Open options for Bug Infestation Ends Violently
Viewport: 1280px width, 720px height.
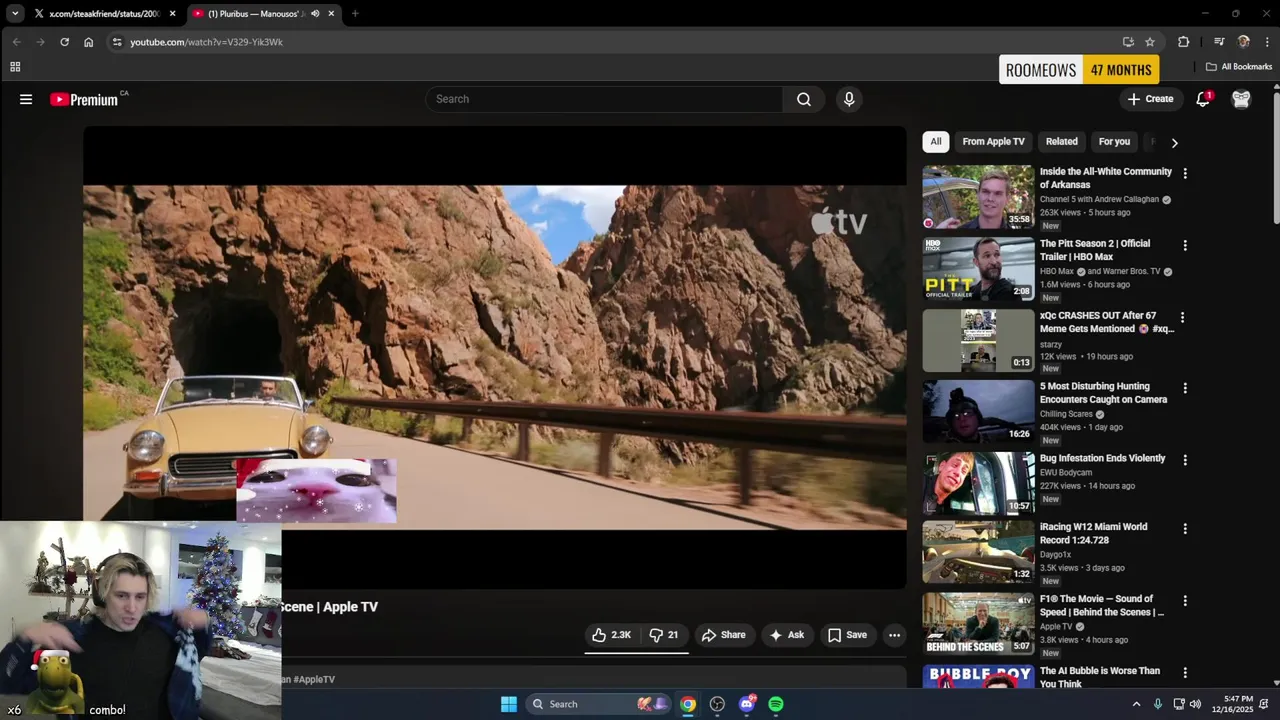click(1185, 460)
